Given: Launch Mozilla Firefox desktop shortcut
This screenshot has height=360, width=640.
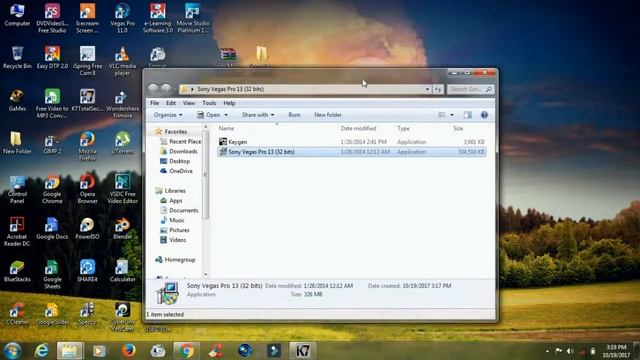Looking at the screenshot, I should (87, 146).
